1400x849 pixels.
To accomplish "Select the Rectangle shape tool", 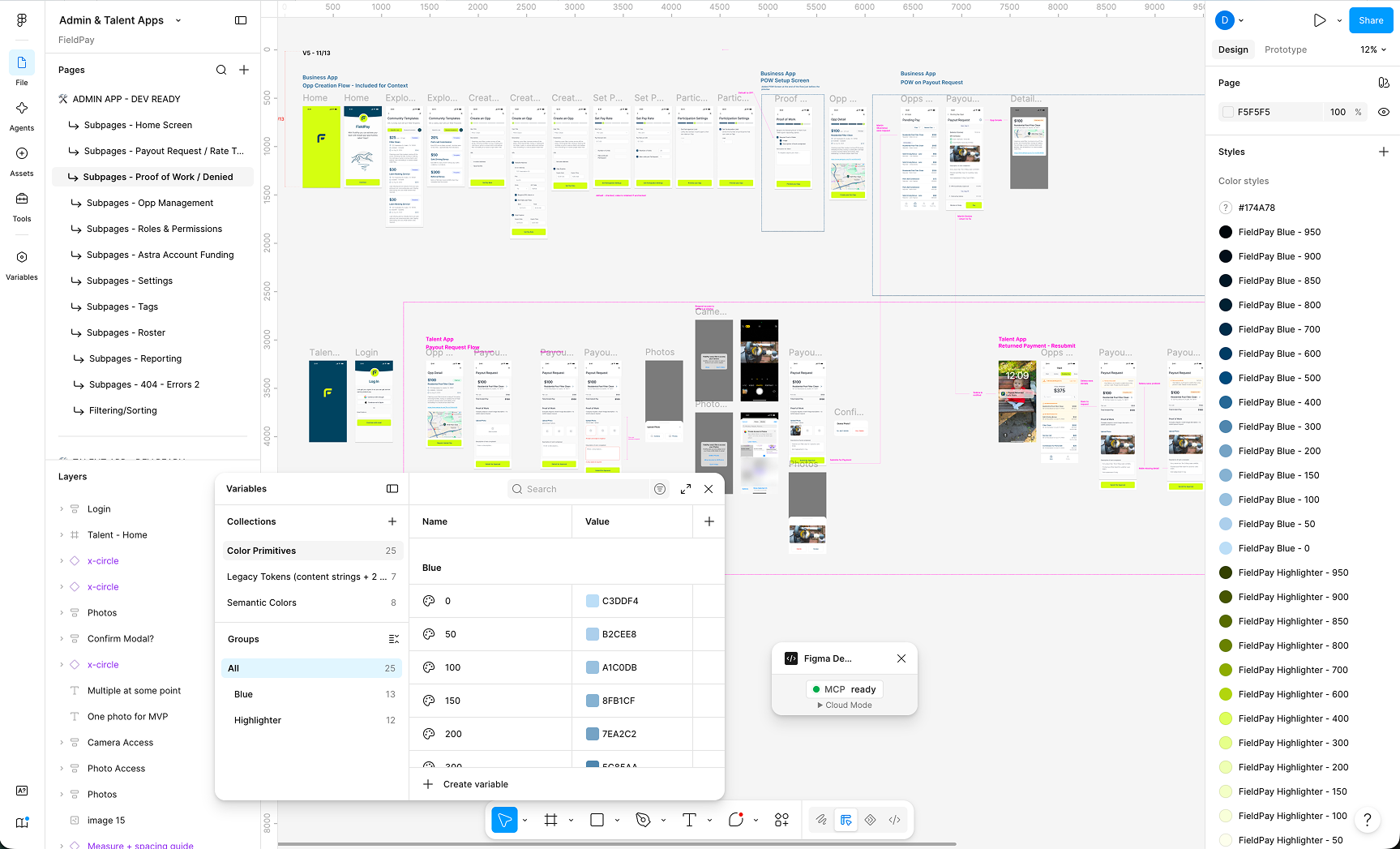I will click(597, 820).
